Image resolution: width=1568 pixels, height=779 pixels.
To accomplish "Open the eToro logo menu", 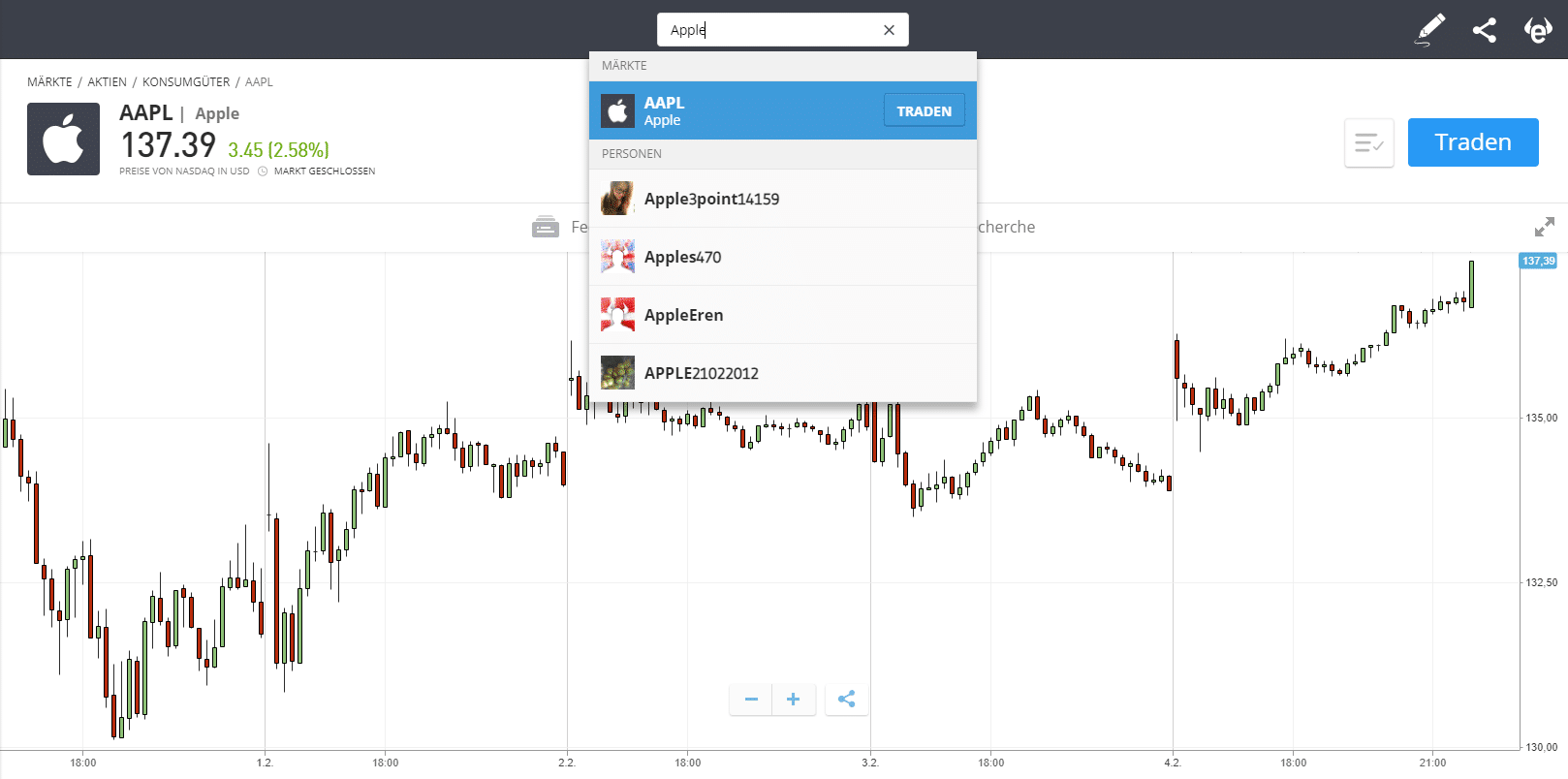I will coord(1538,30).
